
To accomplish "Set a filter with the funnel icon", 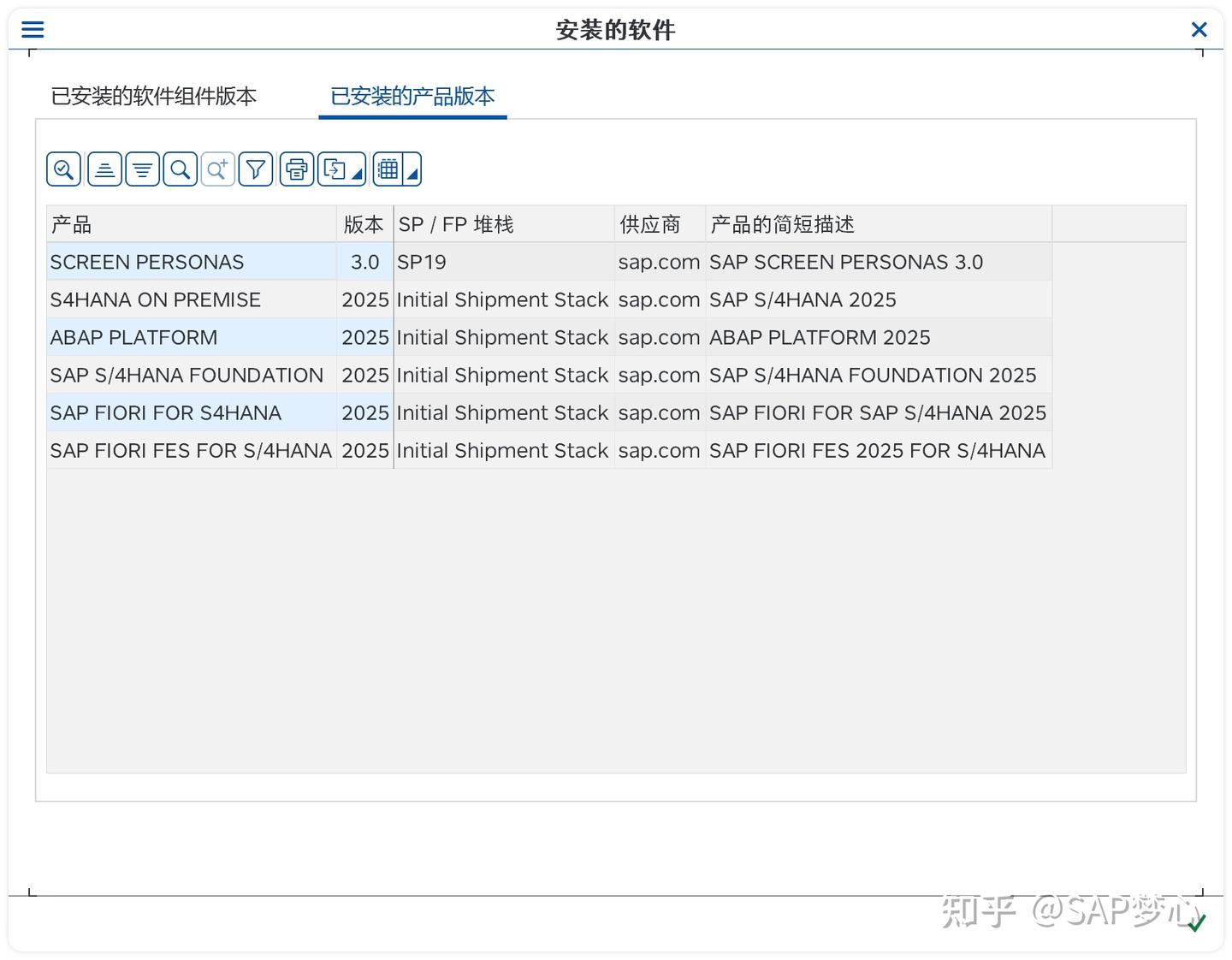I will (x=255, y=169).
